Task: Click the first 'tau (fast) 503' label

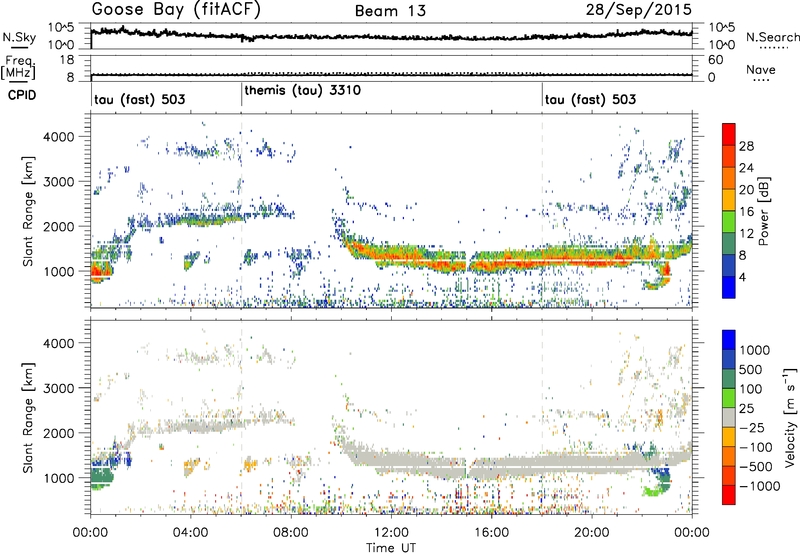Action: click(139, 99)
